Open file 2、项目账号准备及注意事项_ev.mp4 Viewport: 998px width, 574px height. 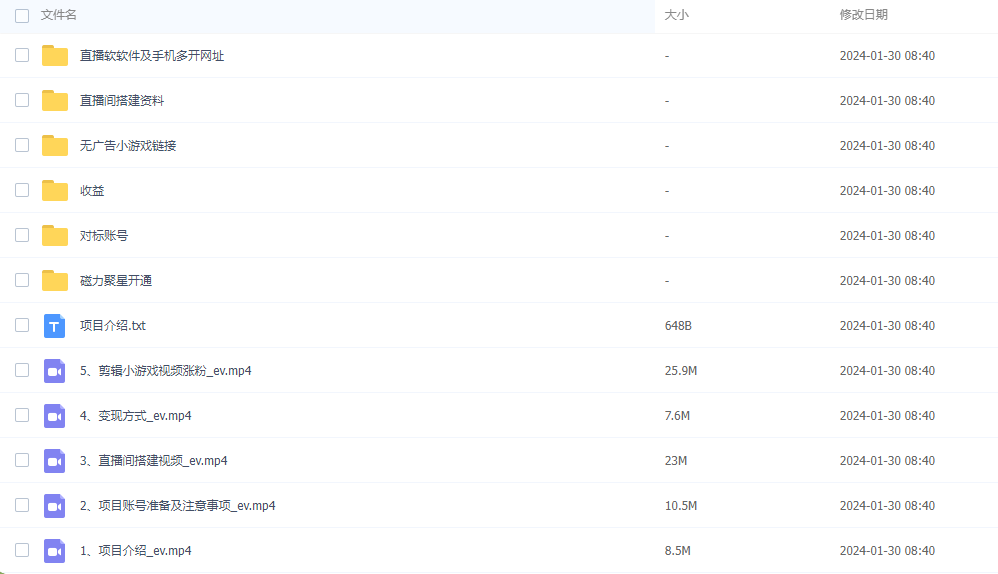177,506
